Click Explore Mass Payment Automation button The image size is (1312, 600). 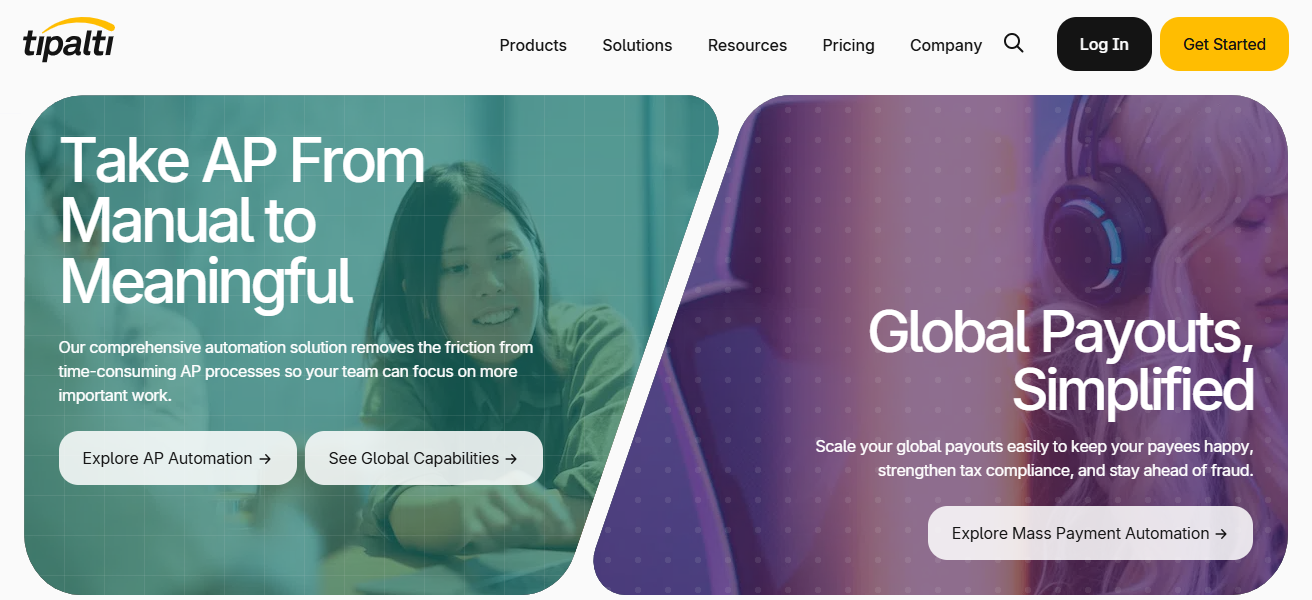point(1090,533)
